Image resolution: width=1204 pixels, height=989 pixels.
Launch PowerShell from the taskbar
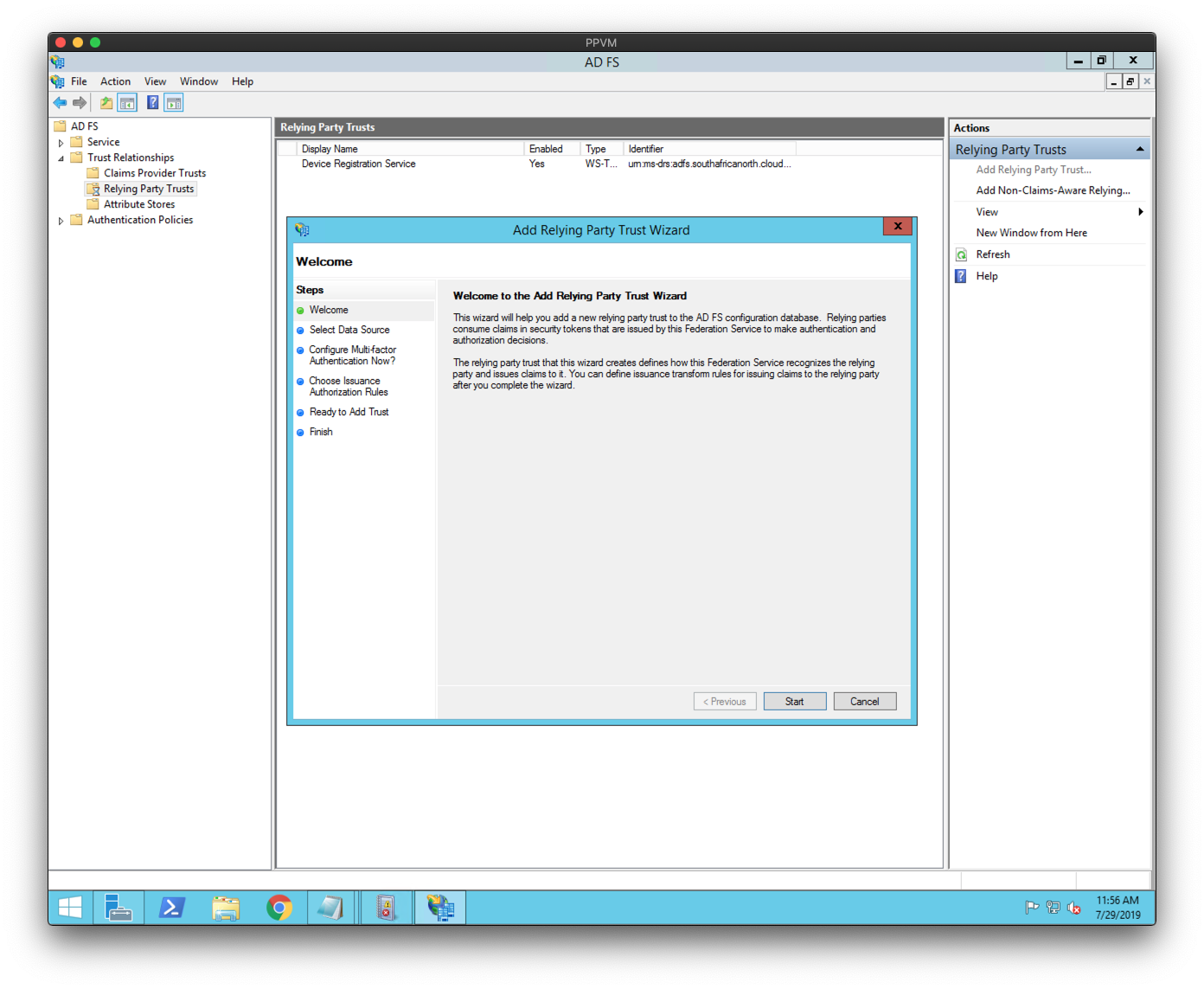tap(171, 908)
